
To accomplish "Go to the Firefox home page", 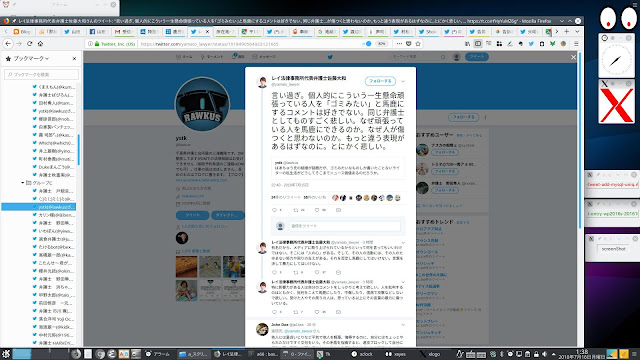I will coord(40,44).
